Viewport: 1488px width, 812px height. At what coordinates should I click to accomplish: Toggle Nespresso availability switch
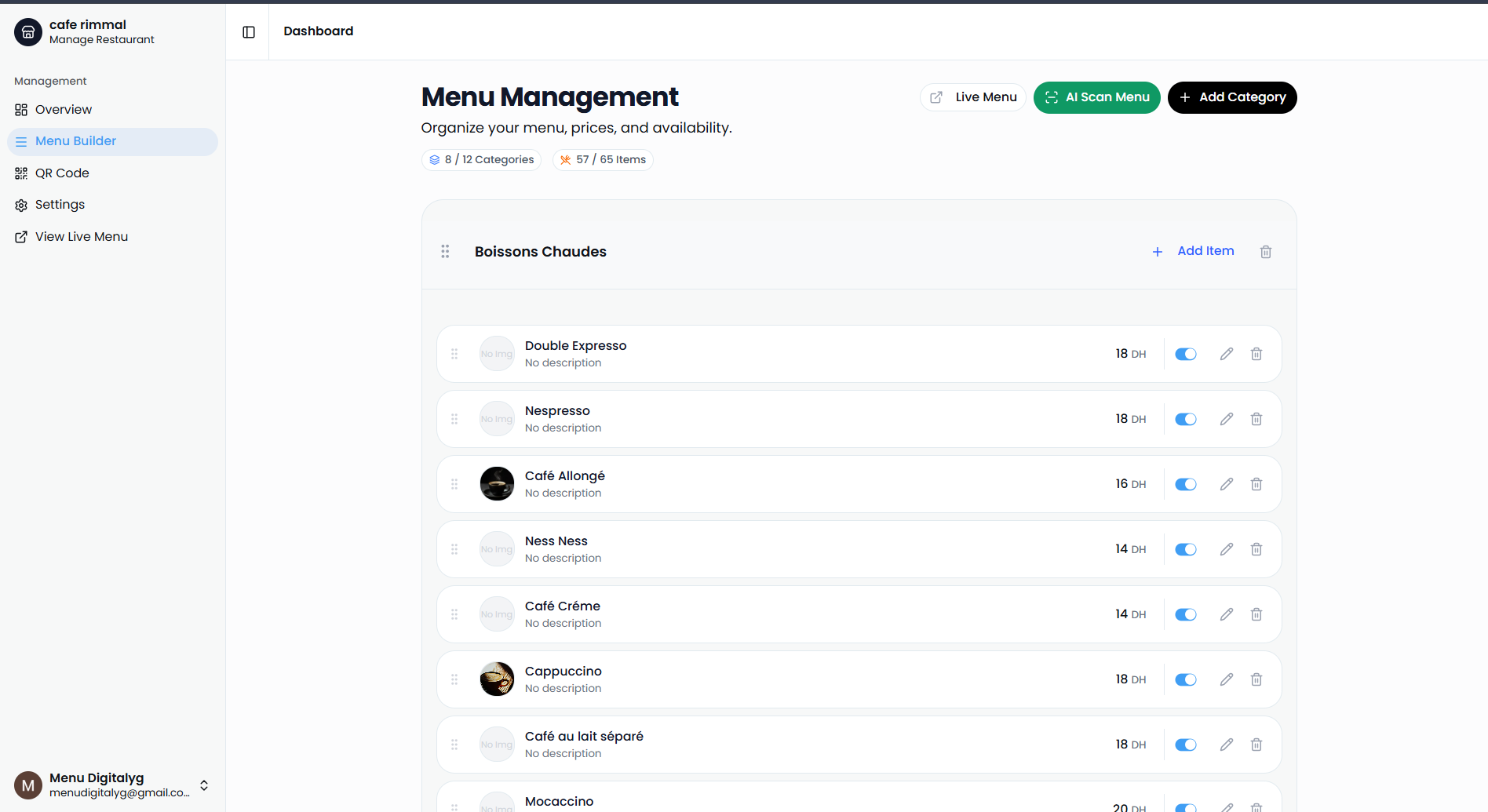1186,419
